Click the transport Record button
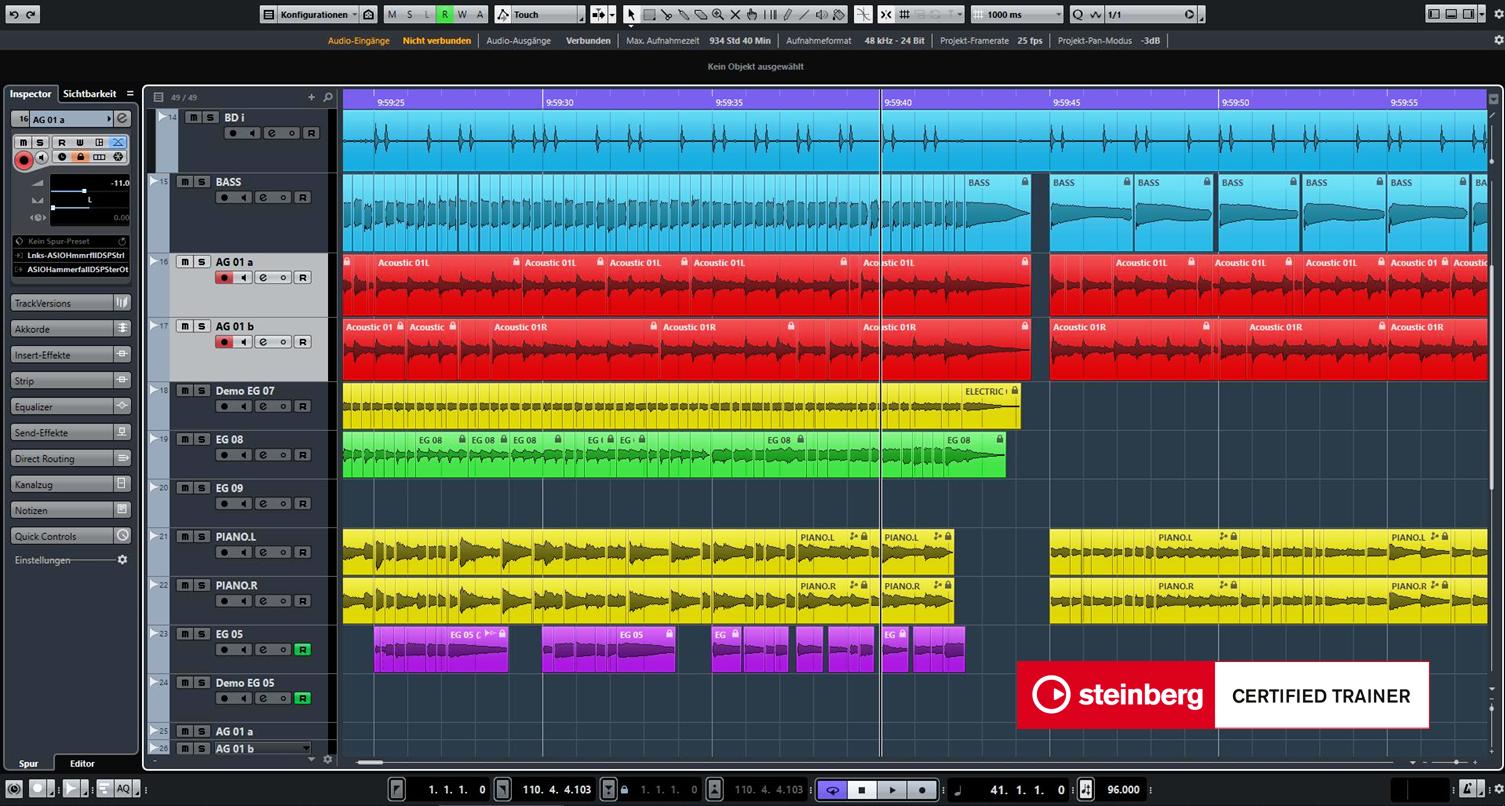Screen dimensions: 1505x806 click(923, 789)
